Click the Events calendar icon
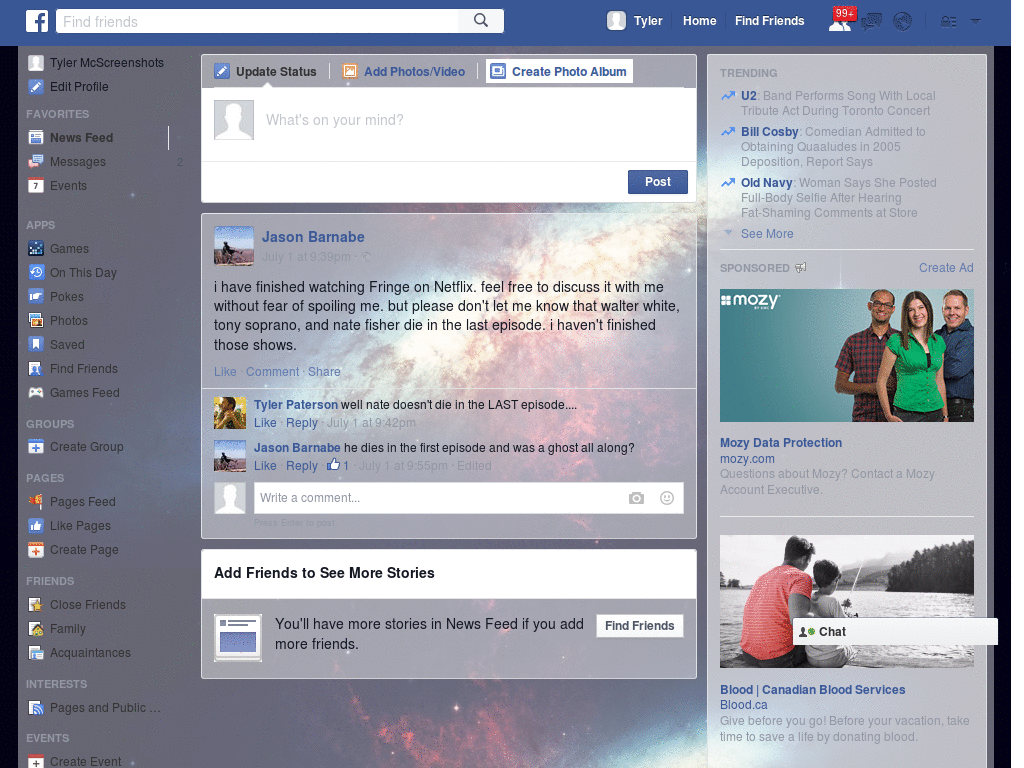This screenshot has height=768, width=1024. [36, 185]
